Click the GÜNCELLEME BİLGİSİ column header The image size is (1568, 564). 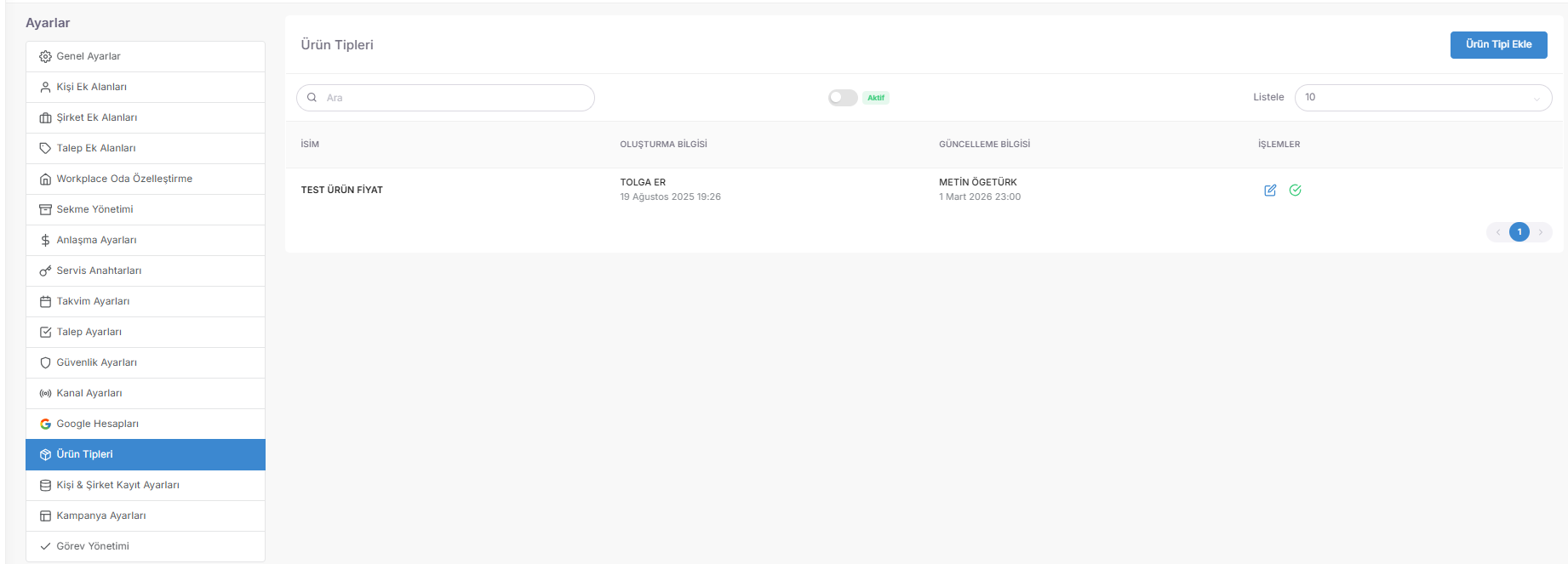point(985,145)
